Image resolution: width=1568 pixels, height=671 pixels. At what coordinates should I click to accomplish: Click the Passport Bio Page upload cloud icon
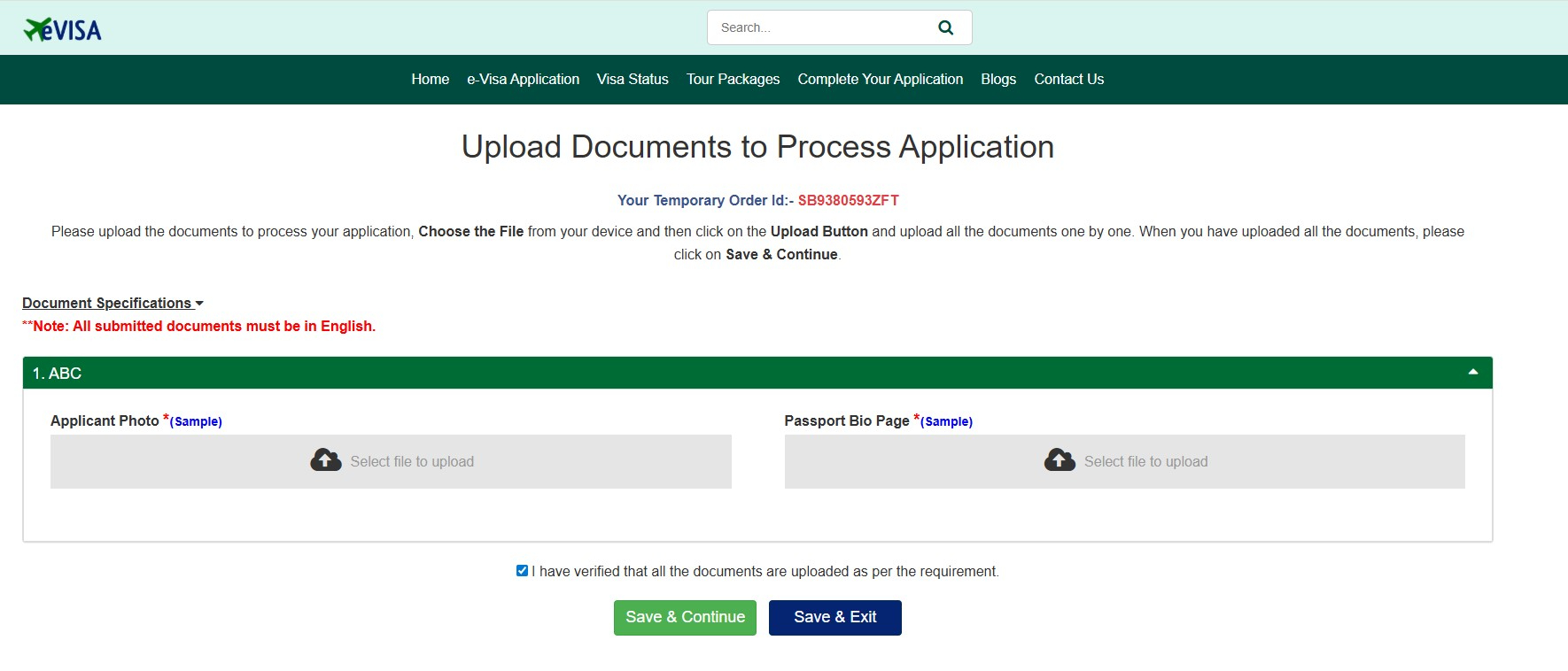(x=1060, y=460)
